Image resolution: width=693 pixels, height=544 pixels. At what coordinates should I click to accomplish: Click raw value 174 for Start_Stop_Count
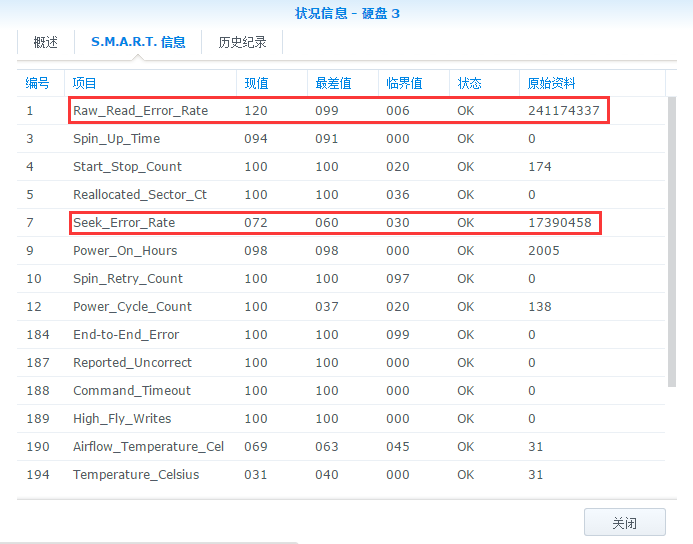(x=540, y=167)
